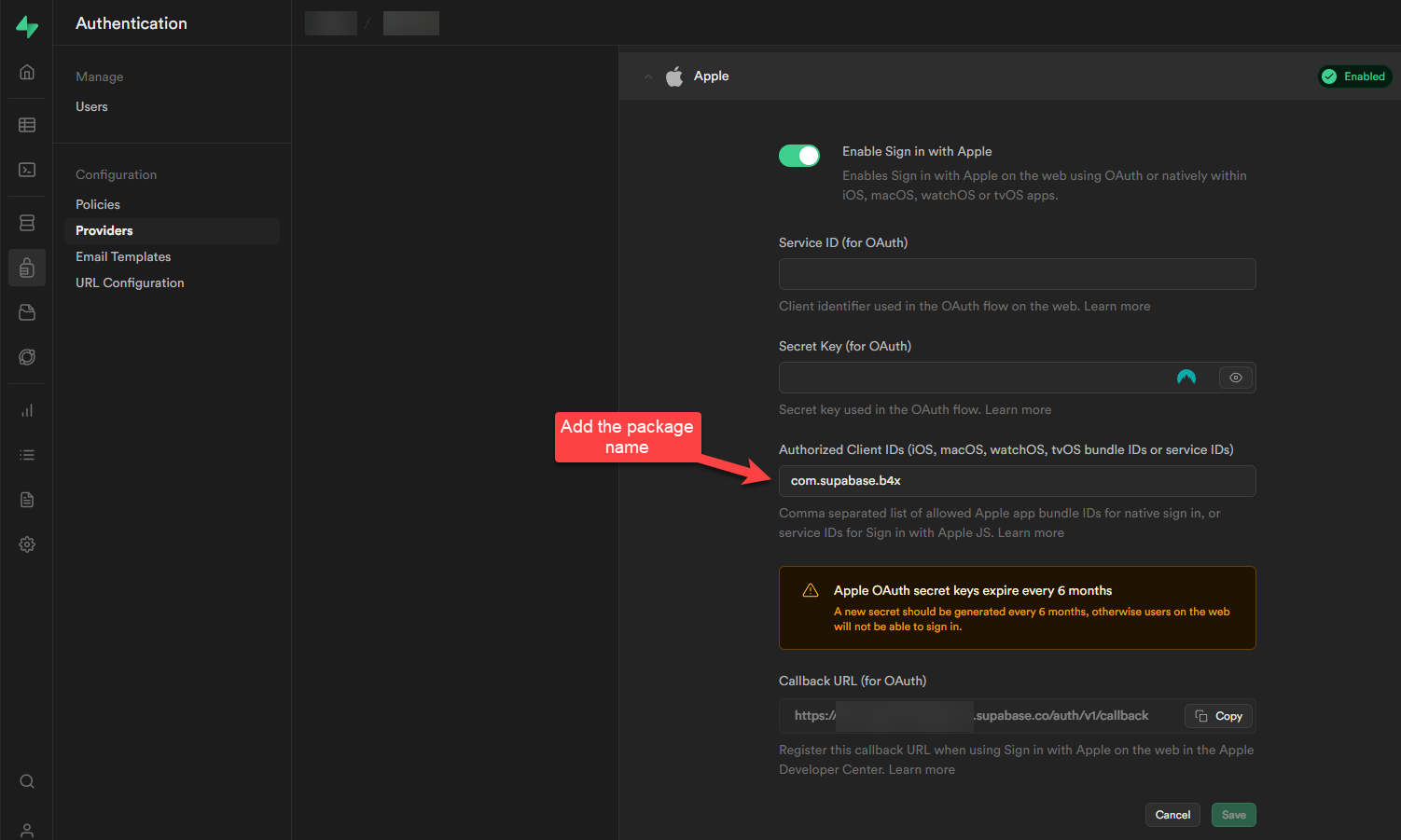Image resolution: width=1401 pixels, height=840 pixels.
Task: Select the Authentication lock icon
Action: pos(27,268)
